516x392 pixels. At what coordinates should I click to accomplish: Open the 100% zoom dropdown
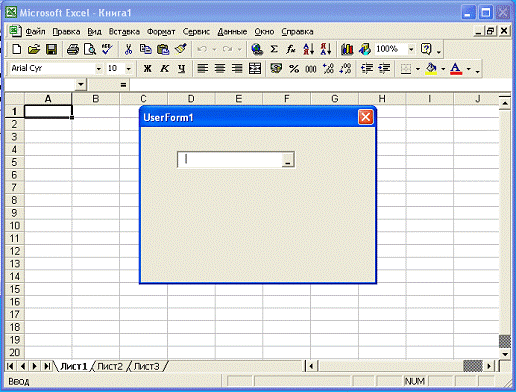click(411, 49)
